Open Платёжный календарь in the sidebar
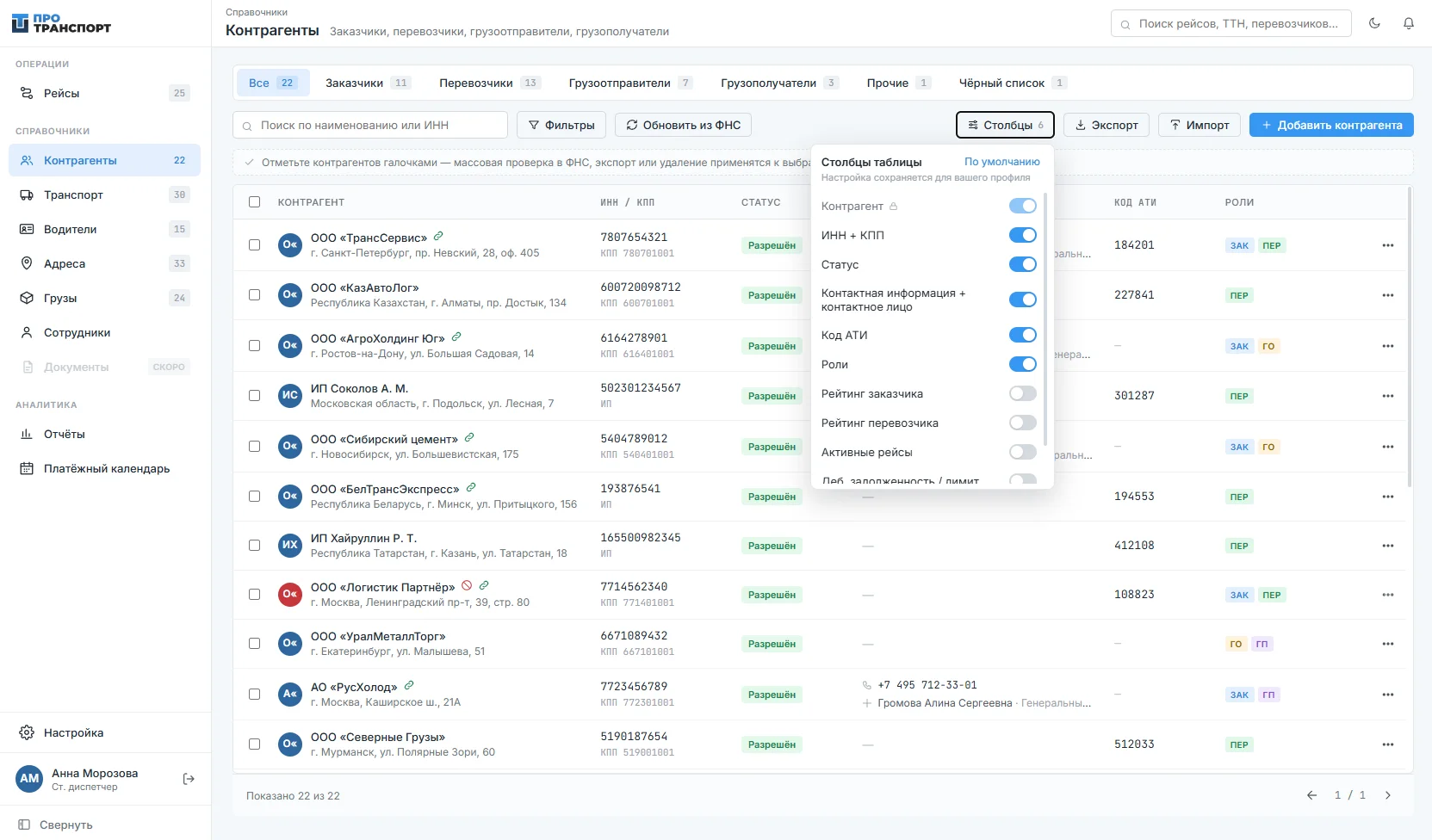 click(104, 468)
